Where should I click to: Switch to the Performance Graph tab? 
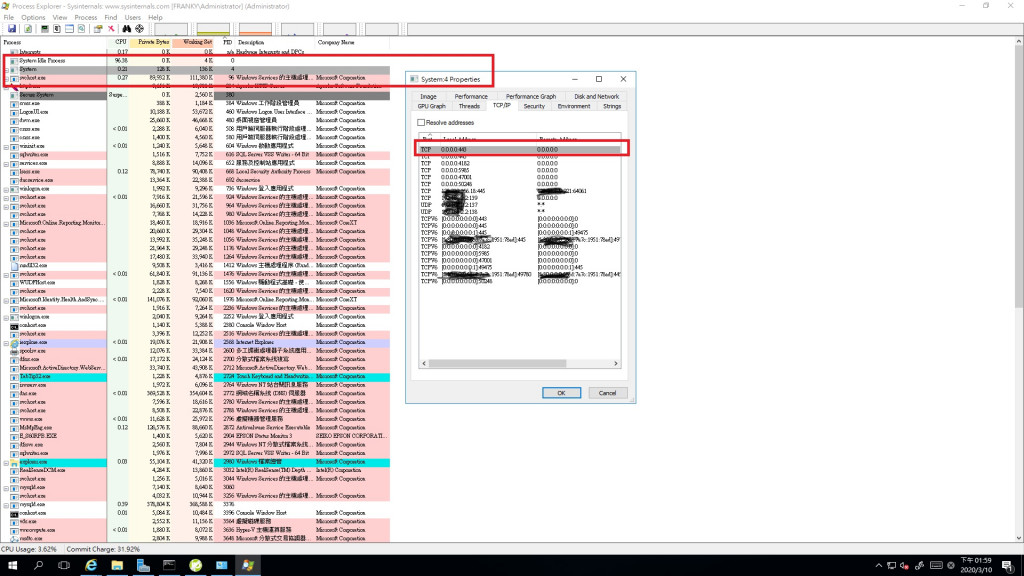click(x=530, y=97)
